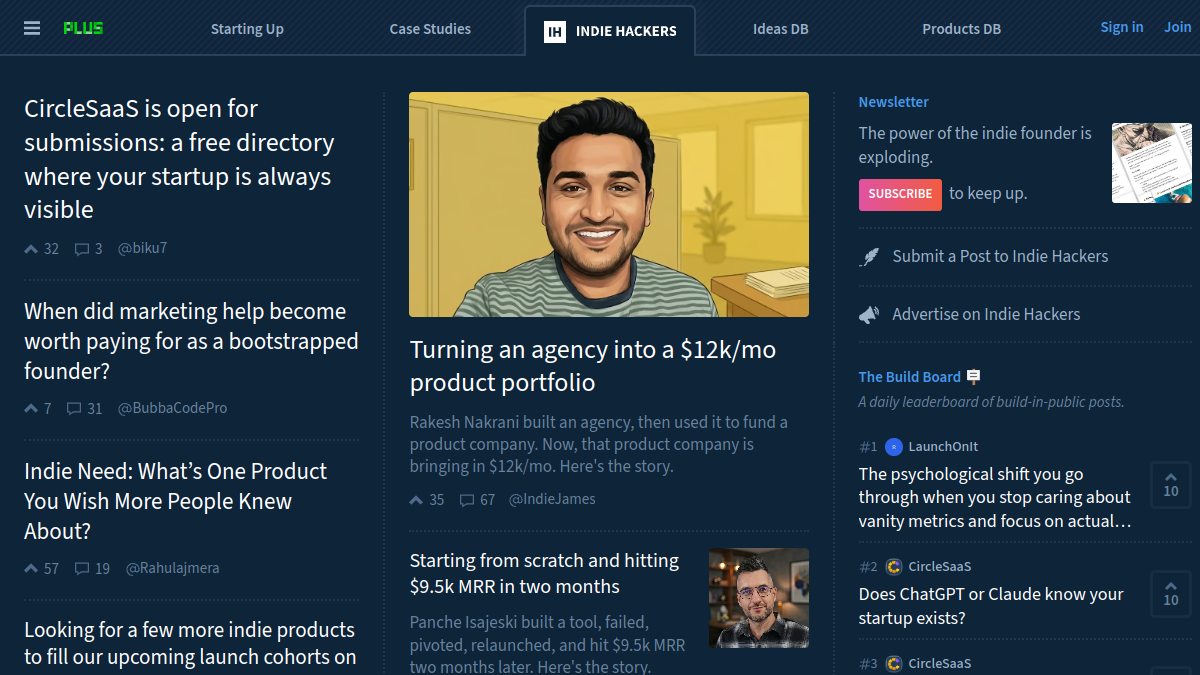Open "CircleSaaS is open for submissions" post title

[x=179, y=159]
